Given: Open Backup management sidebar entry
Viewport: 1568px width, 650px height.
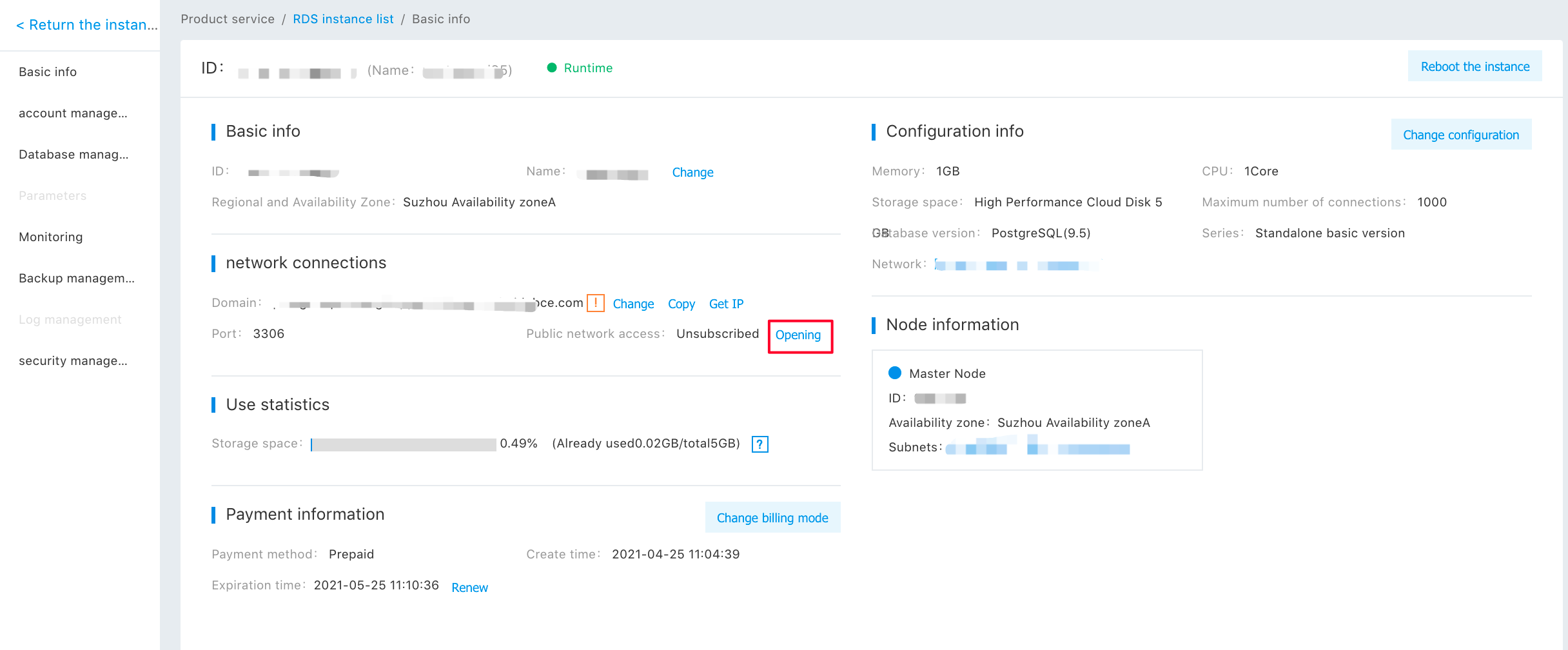Looking at the screenshot, I should click(x=77, y=278).
